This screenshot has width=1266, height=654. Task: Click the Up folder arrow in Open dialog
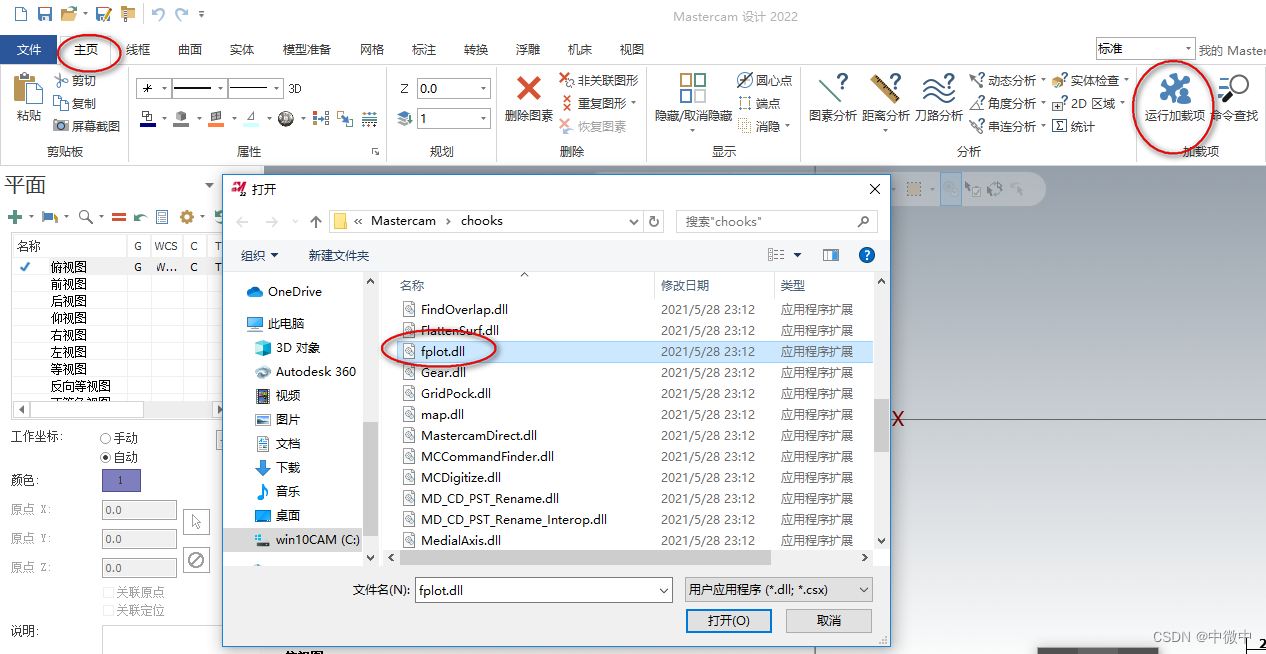[x=316, y=221]
